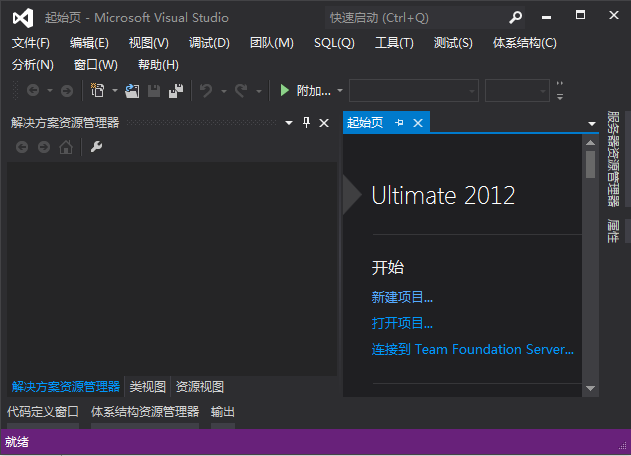
Task: Collapse start page left pane triangle arrow
Action: click(352, 194)
